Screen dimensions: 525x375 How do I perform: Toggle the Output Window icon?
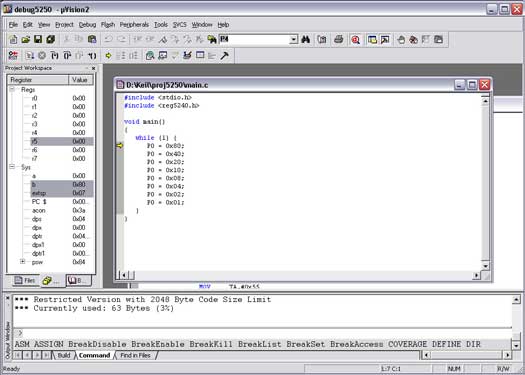385,40
